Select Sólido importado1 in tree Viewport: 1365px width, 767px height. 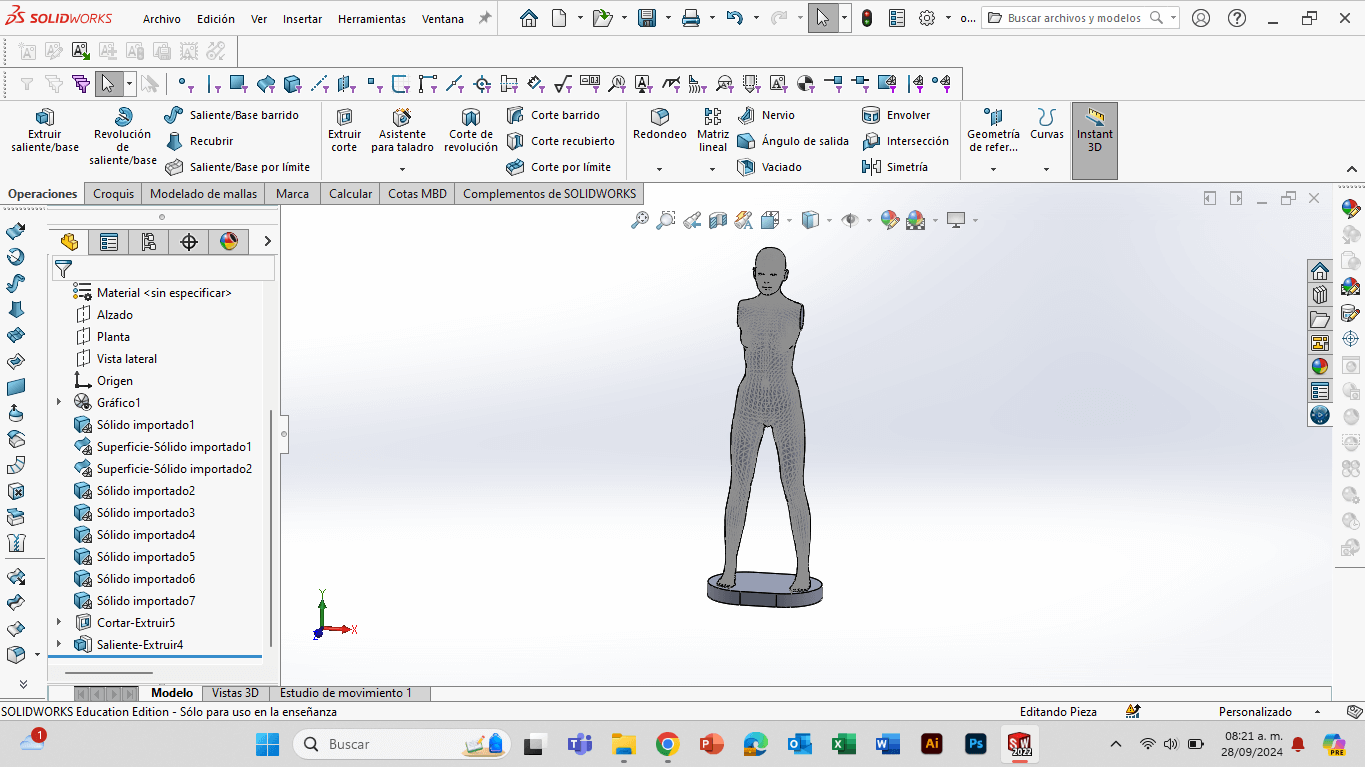pyautogui.click(x=146, y=425)
